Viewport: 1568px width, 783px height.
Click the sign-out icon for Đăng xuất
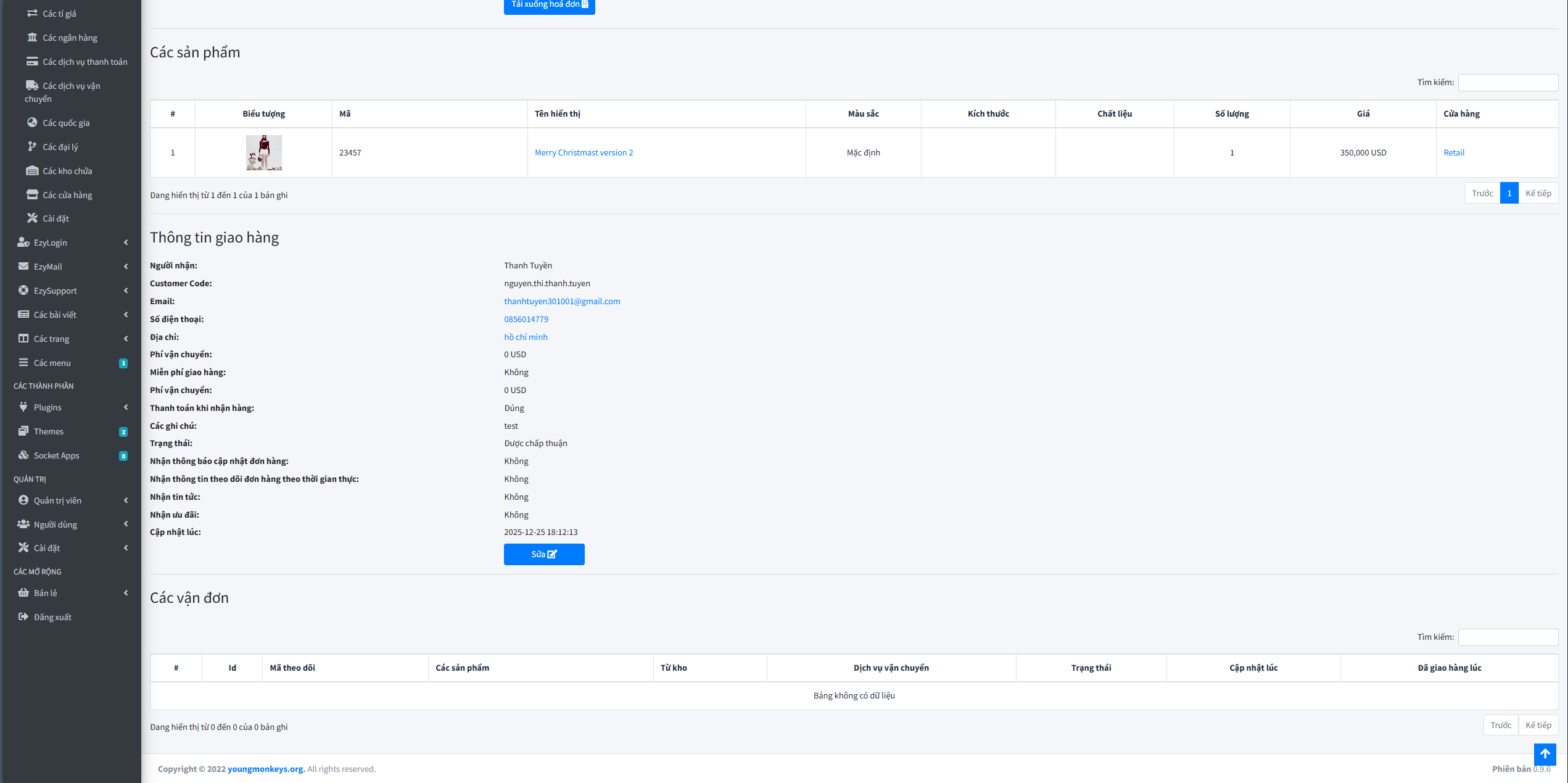click(23, 616)
